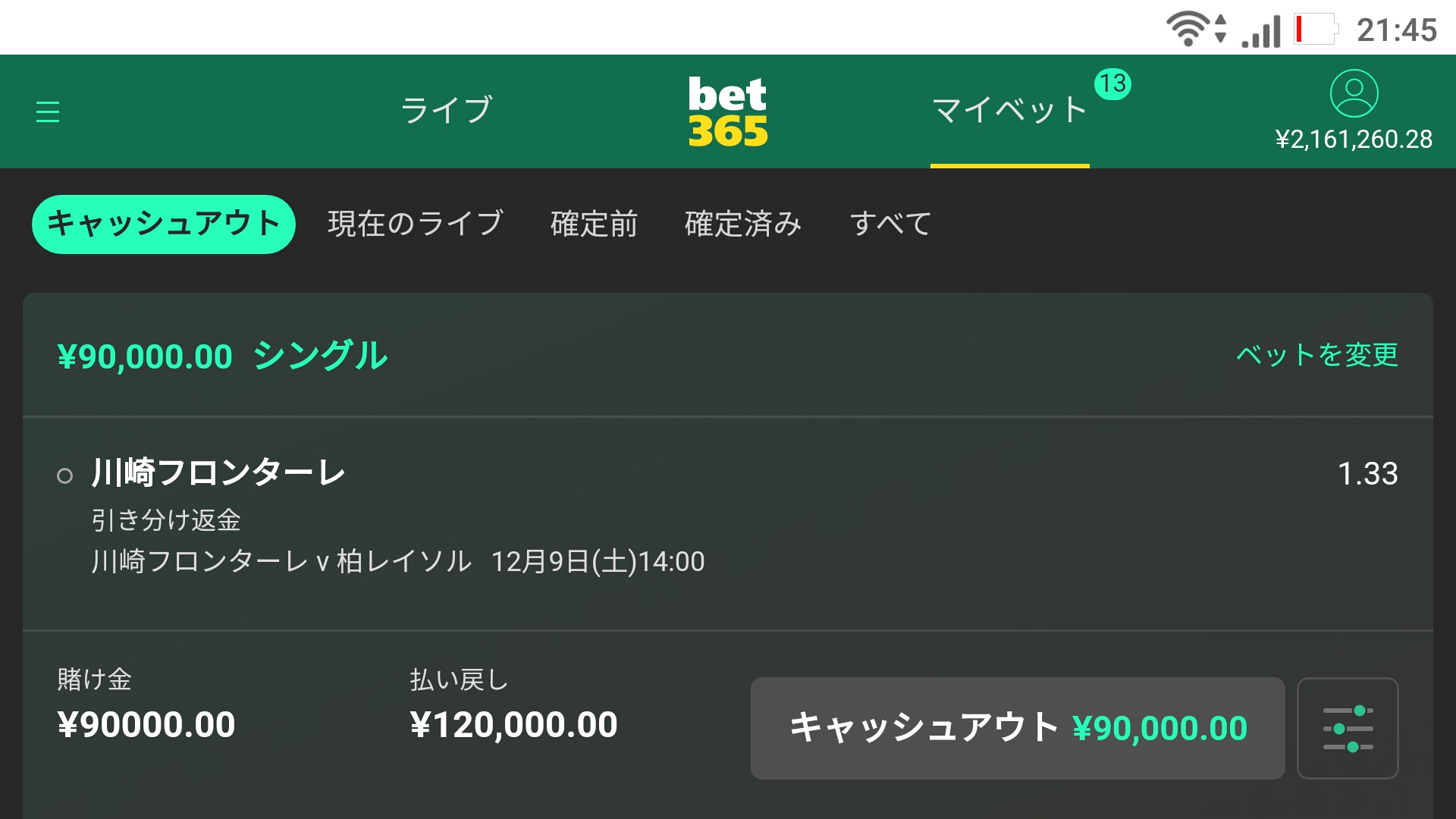Select the 川崎フロンターレ selection circle
This screenshot has width=1456, height=819.
(65, 475)
